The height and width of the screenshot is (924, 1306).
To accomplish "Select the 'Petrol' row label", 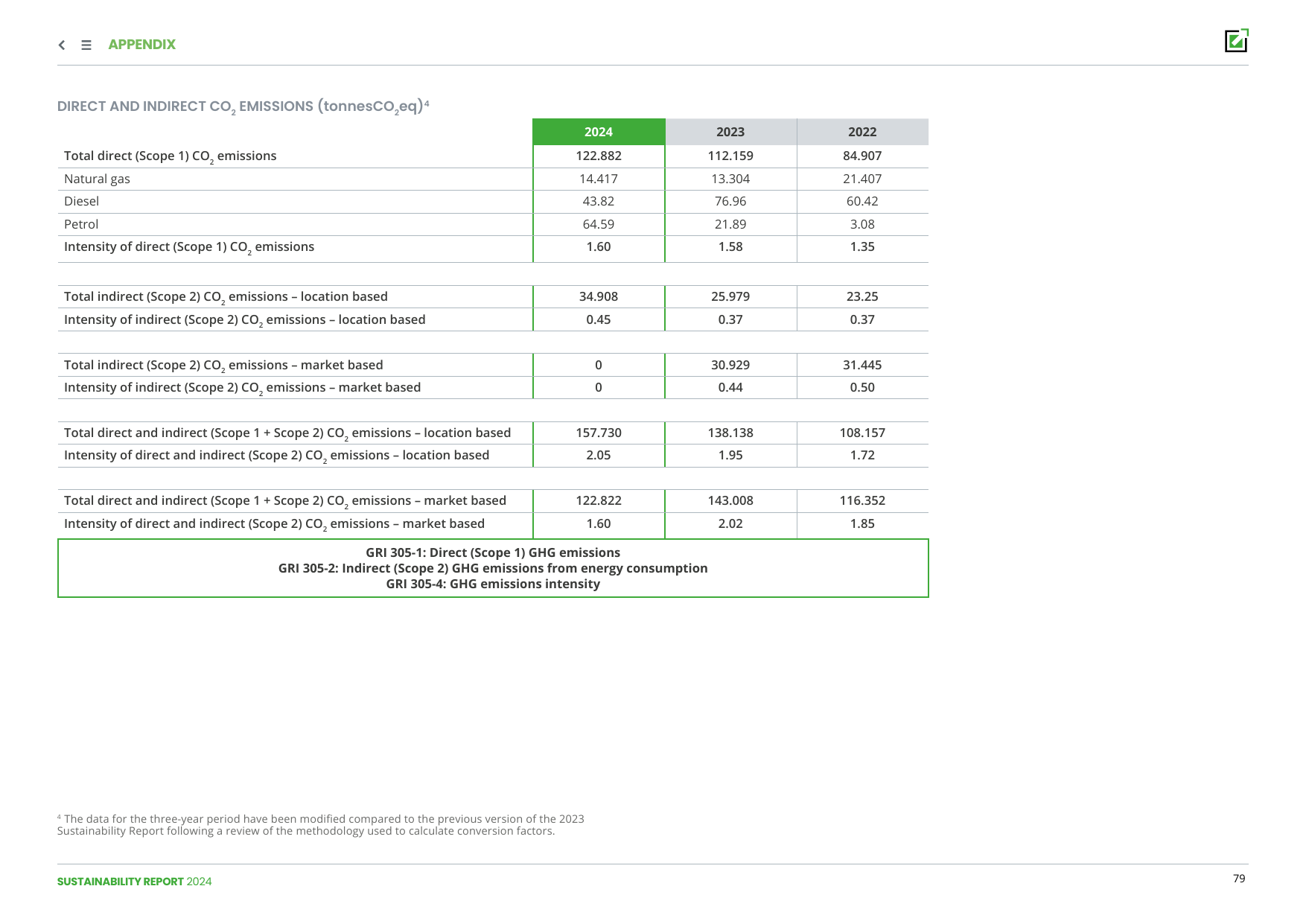I will pos(81,224).
